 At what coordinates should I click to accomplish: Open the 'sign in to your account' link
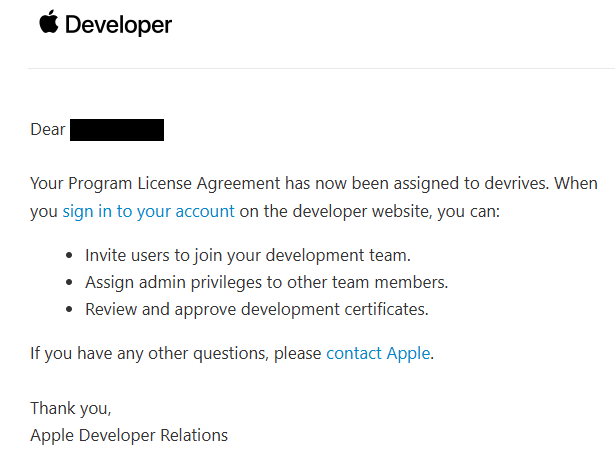point(149,211)
